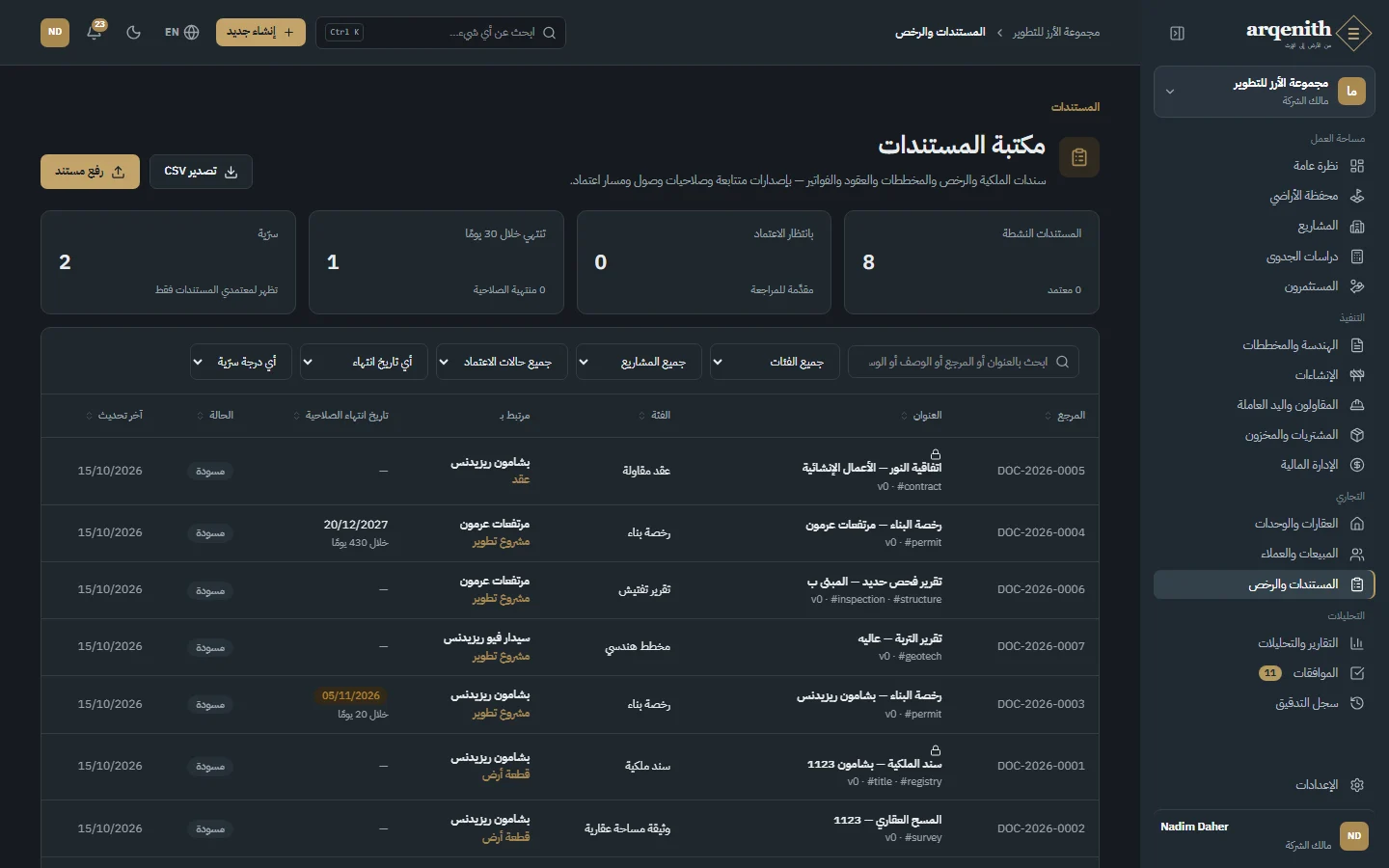Image resolution: width=1389 pixels, height=868 pixels.
Task: Click رفع مستند upload button
Action: point(90,172)
